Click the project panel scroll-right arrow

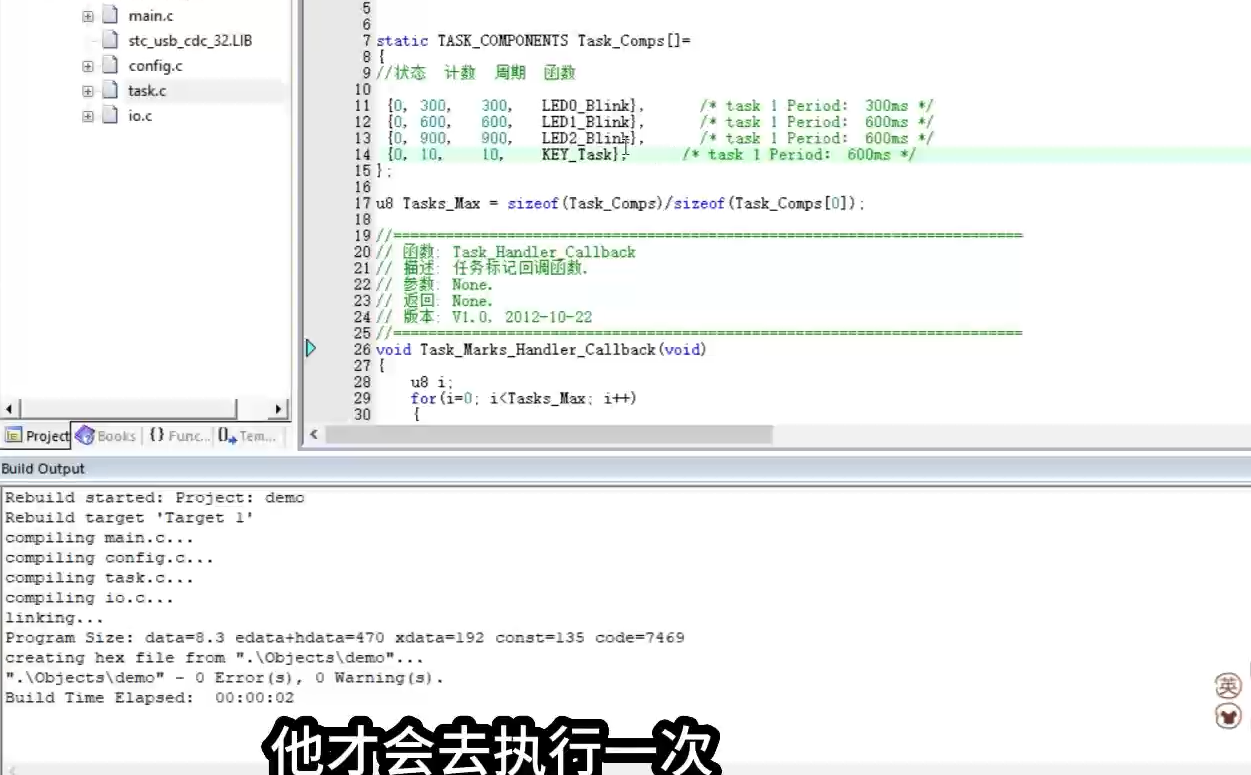pyautogui.click(x=279, y=409)
